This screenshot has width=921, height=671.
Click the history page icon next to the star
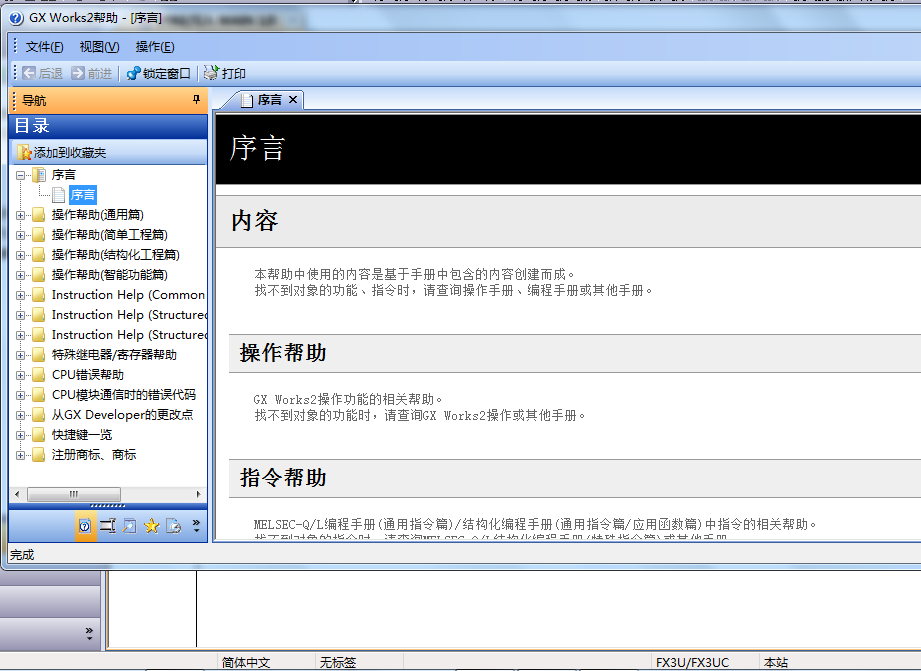173,526
